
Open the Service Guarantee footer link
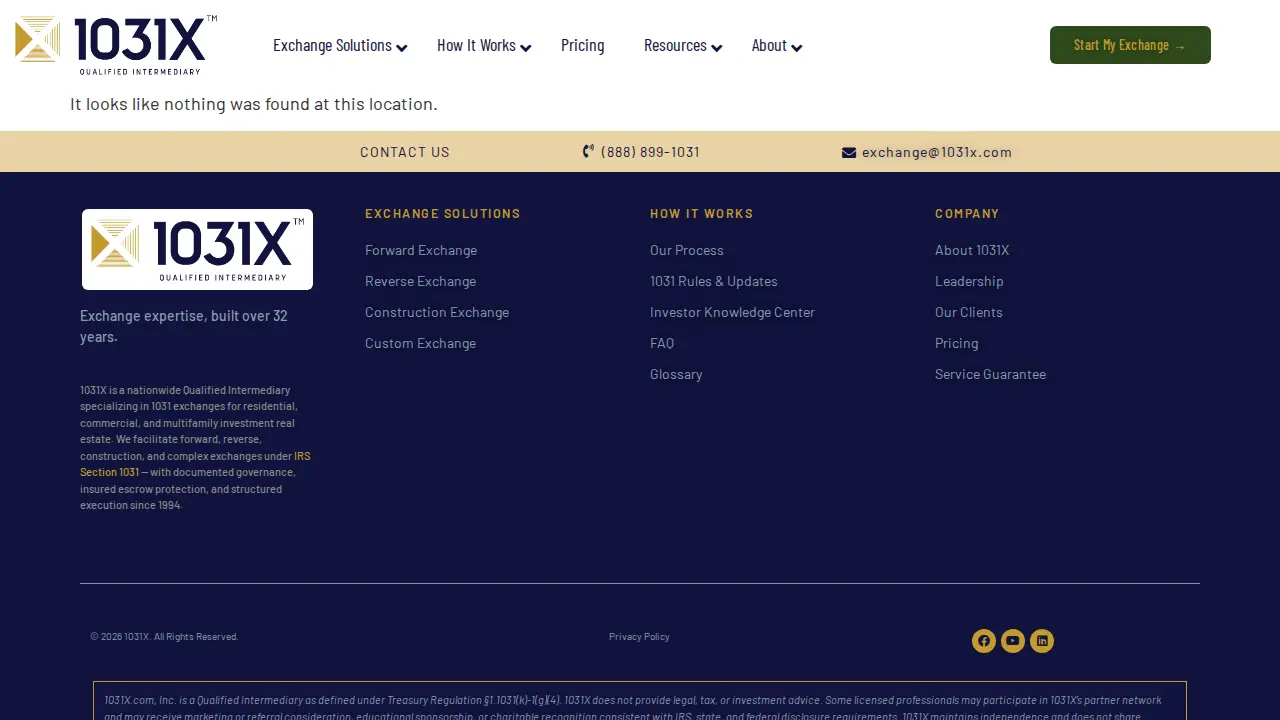pos(990,374)
